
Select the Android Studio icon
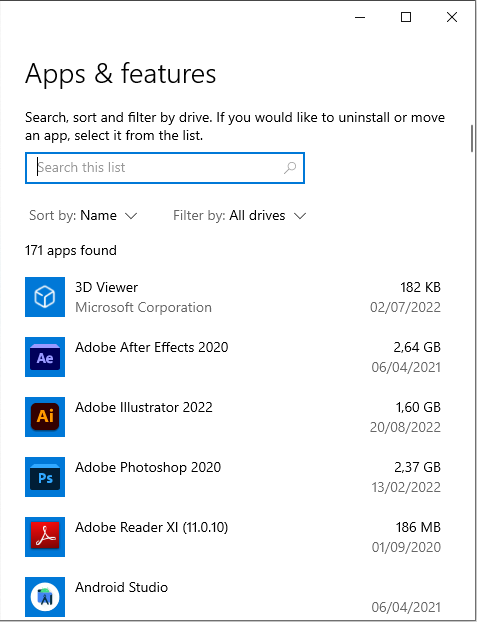(45, 597)
